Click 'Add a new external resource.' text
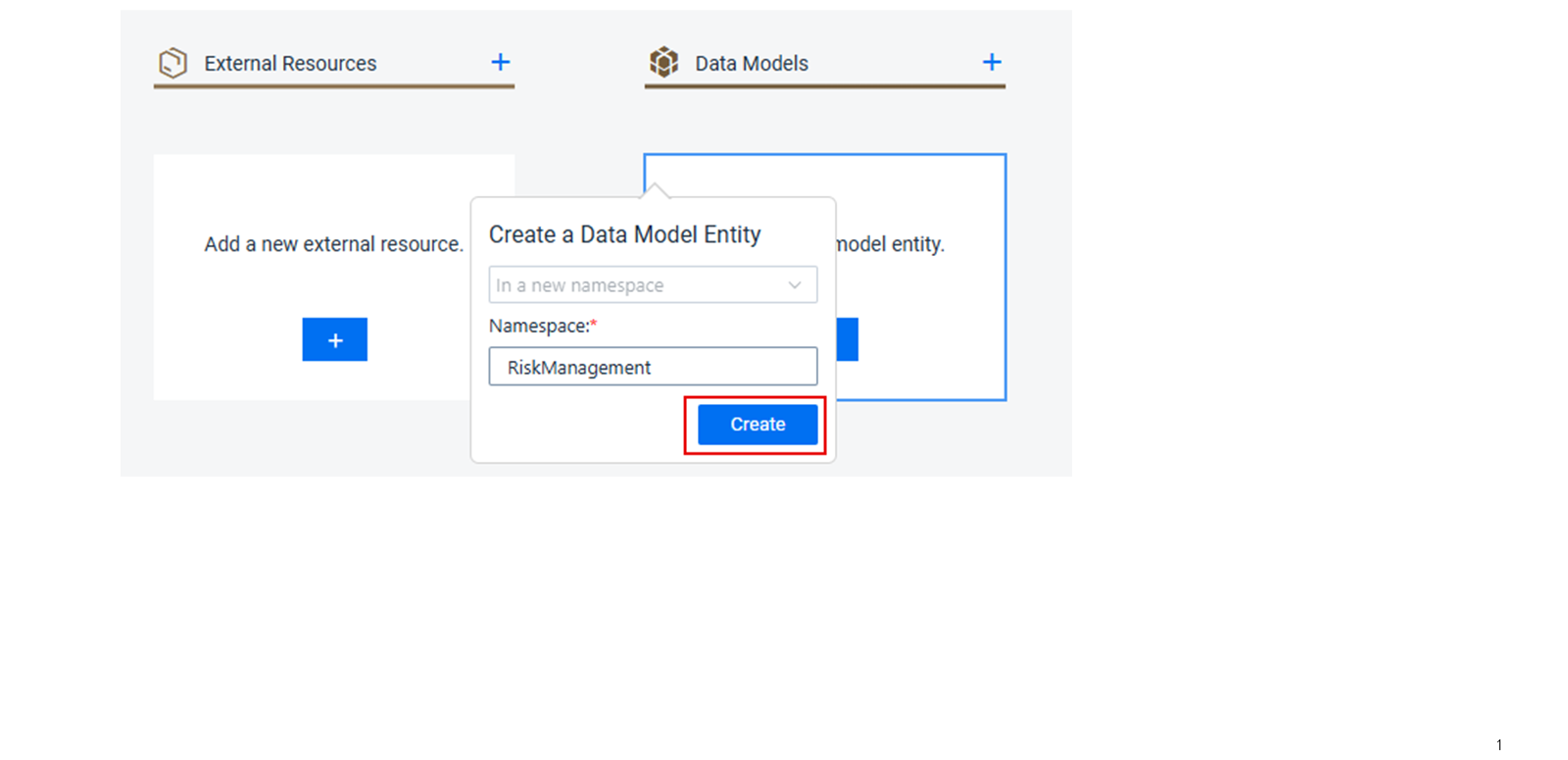This screenshot has width=1568, height=760. point(333,244)
